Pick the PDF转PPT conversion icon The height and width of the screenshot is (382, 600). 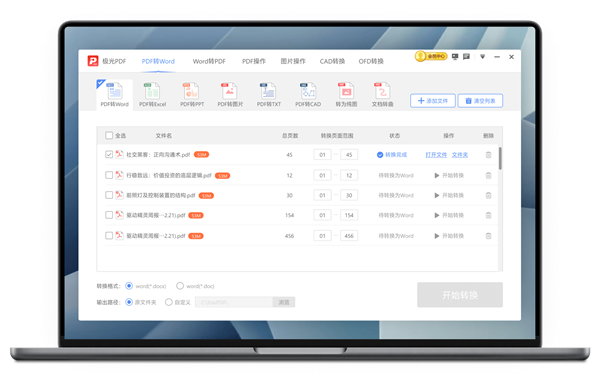(192, 95)
